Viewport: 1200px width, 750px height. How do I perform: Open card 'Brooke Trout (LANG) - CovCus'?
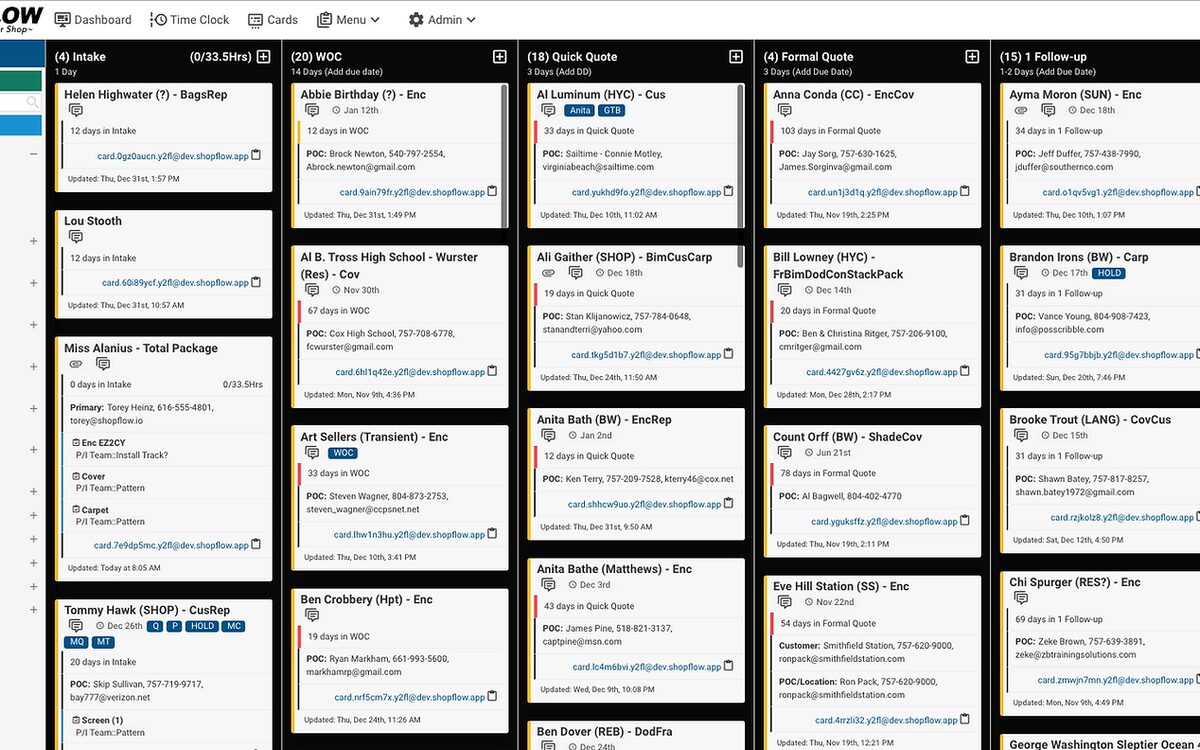coord(1090,420)
